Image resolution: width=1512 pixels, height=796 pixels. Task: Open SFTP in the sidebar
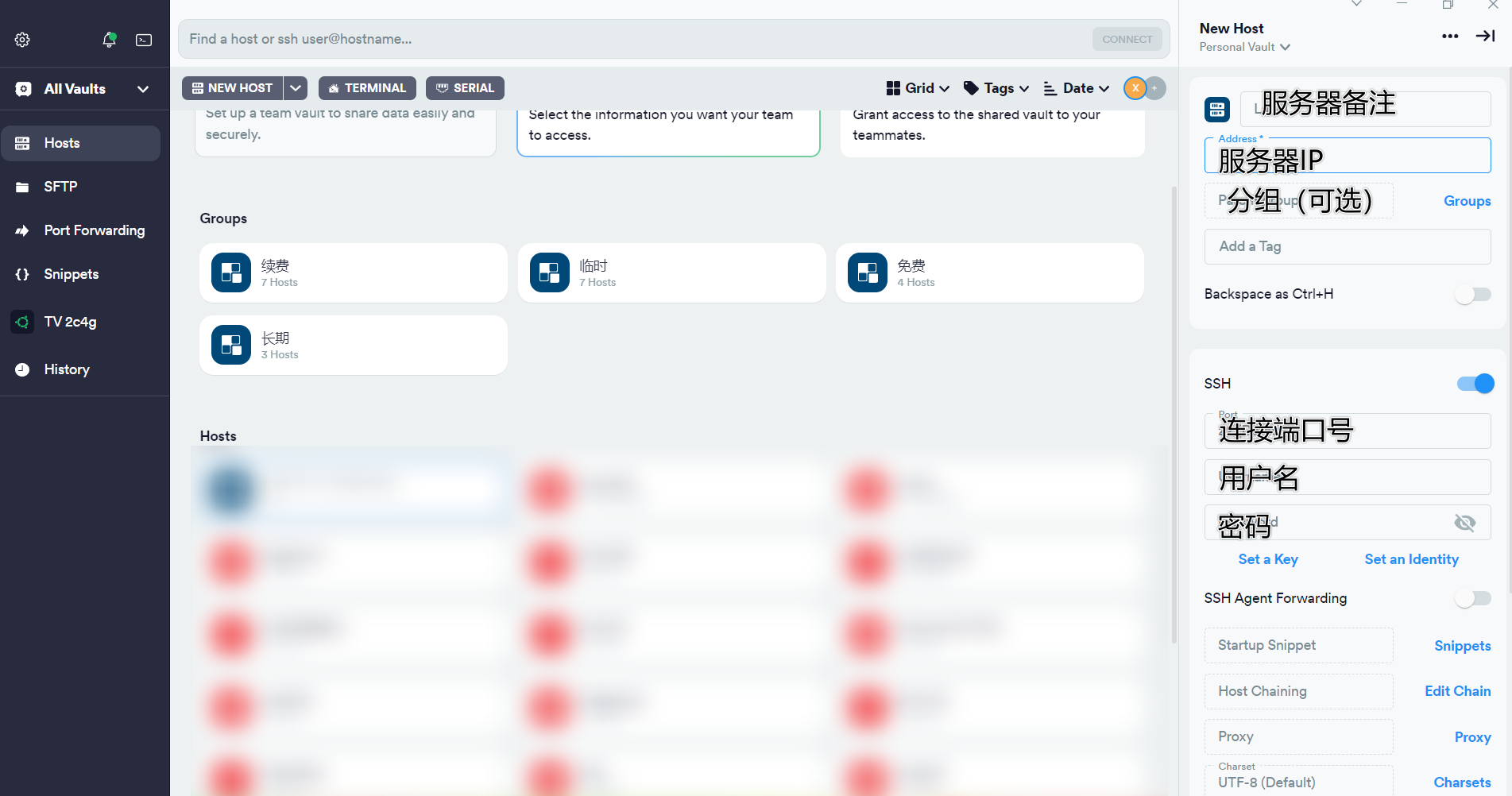coord(60,187)
